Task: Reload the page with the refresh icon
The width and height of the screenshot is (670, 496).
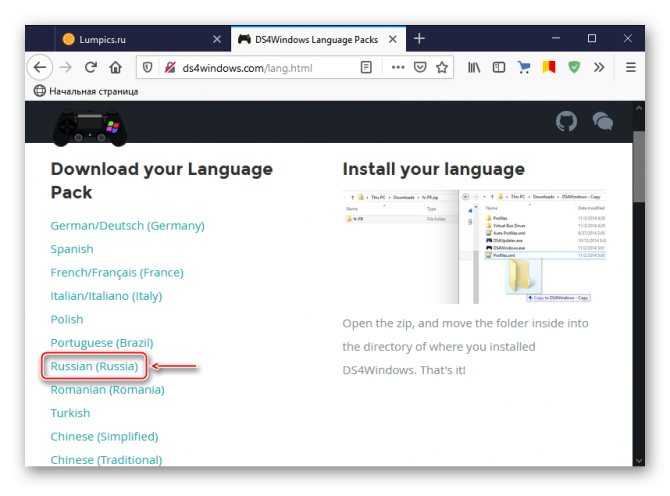Action: 91,67
